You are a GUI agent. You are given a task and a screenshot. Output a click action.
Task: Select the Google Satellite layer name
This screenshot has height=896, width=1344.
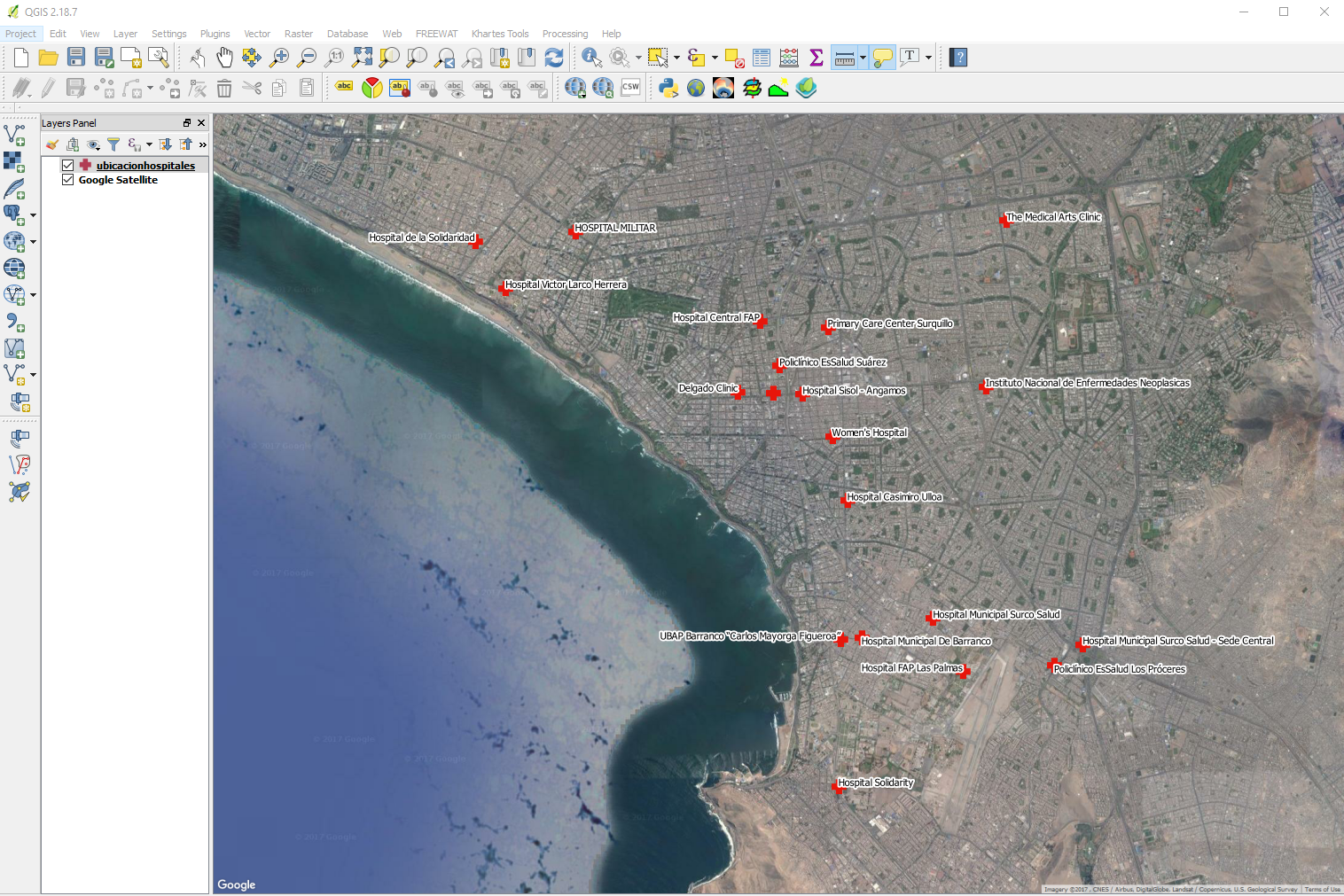point(118,180)
